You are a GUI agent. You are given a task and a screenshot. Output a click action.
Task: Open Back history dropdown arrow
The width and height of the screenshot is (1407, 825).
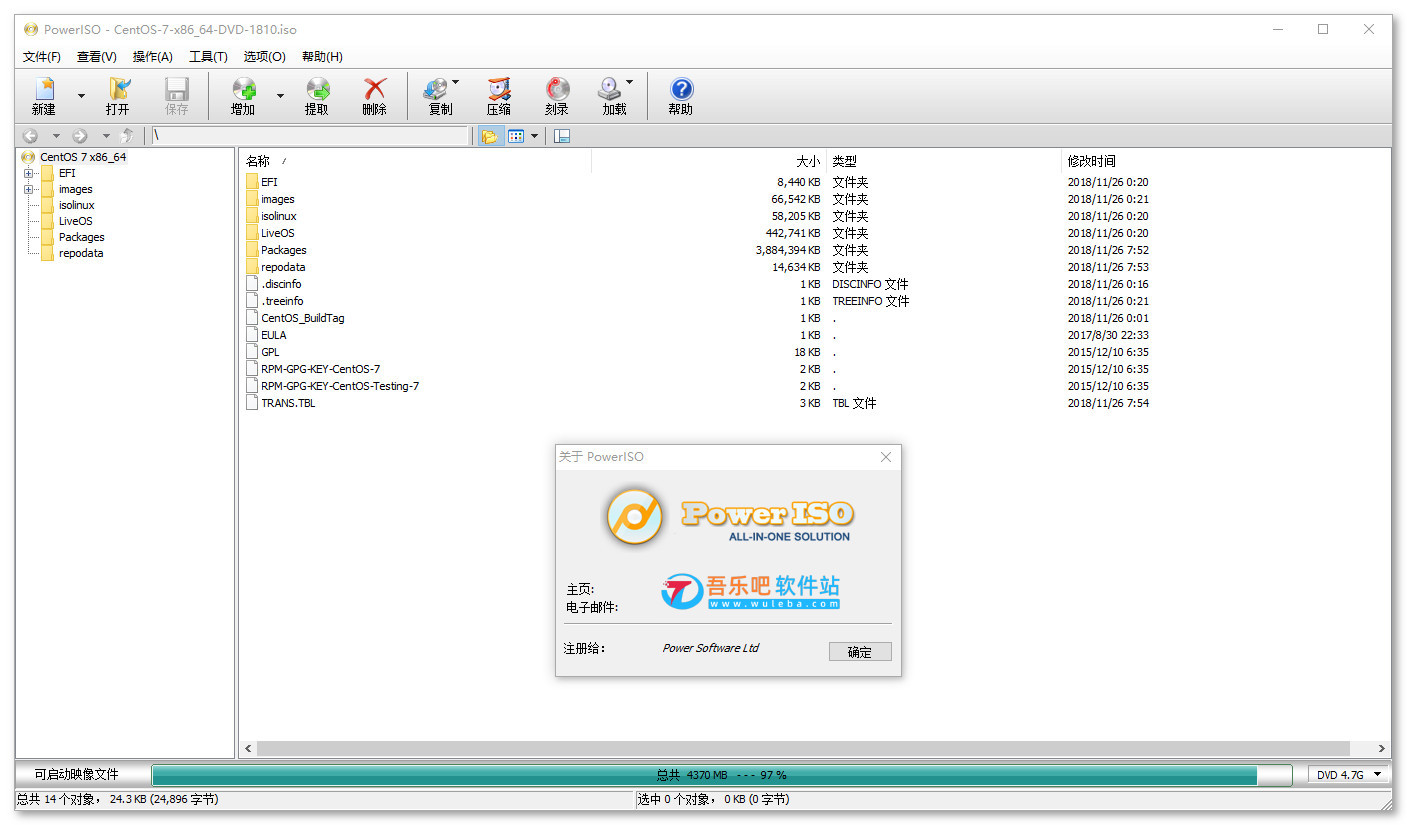tap(56, 136)
